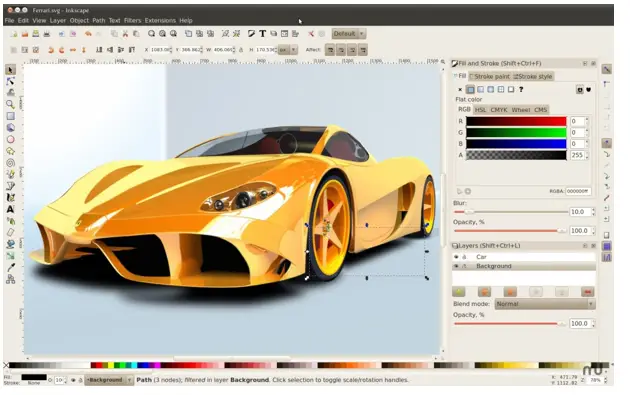
Task: Switch to the CMYK color tab
Action: tap(499, 110)
